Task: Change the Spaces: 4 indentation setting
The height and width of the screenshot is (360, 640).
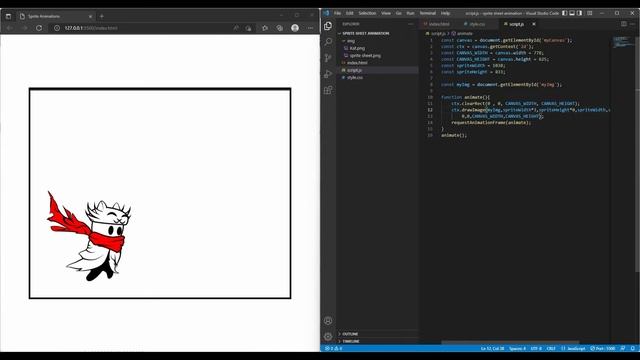Action: point(518,349)
